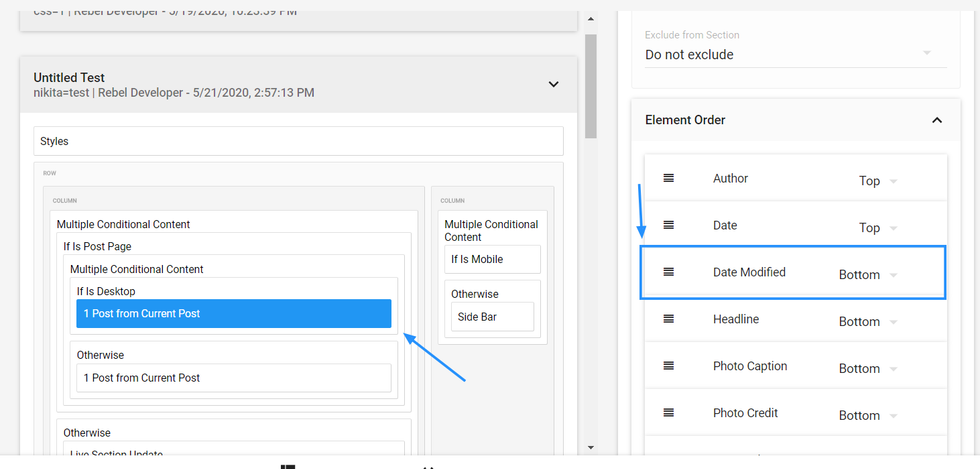This screenshot has height=469, width=980.
Task: Select 1 Post from Current Post under Otherwise
Action: [x=233, y=378]
